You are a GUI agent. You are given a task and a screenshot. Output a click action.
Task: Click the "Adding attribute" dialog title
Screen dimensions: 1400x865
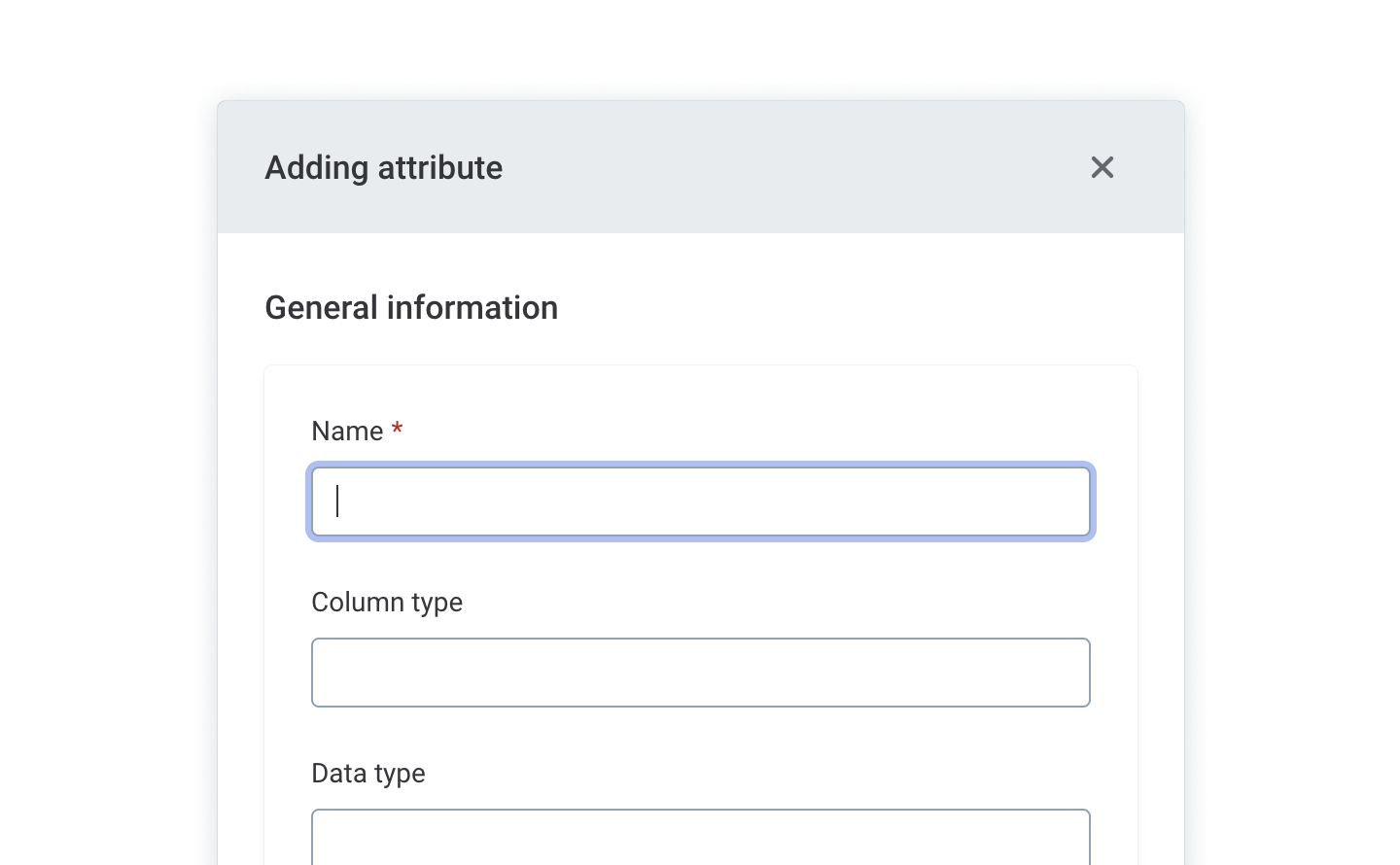pyautogui.click(x=383, y=168)
